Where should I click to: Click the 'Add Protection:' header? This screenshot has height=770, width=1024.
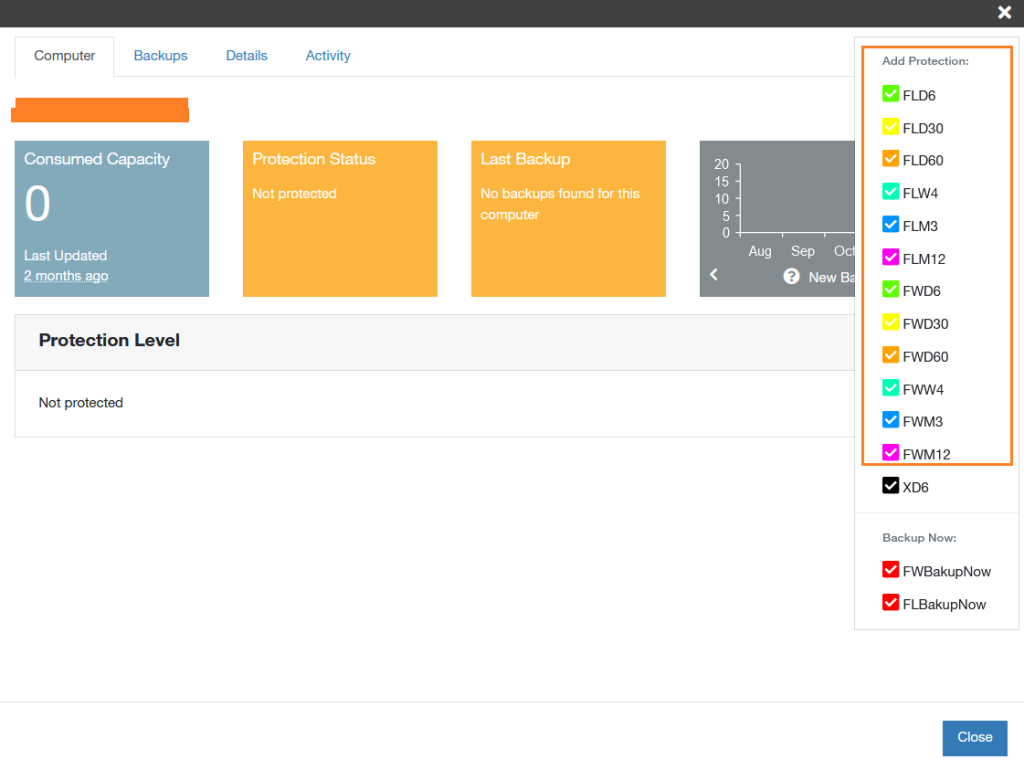coord(925,61)
